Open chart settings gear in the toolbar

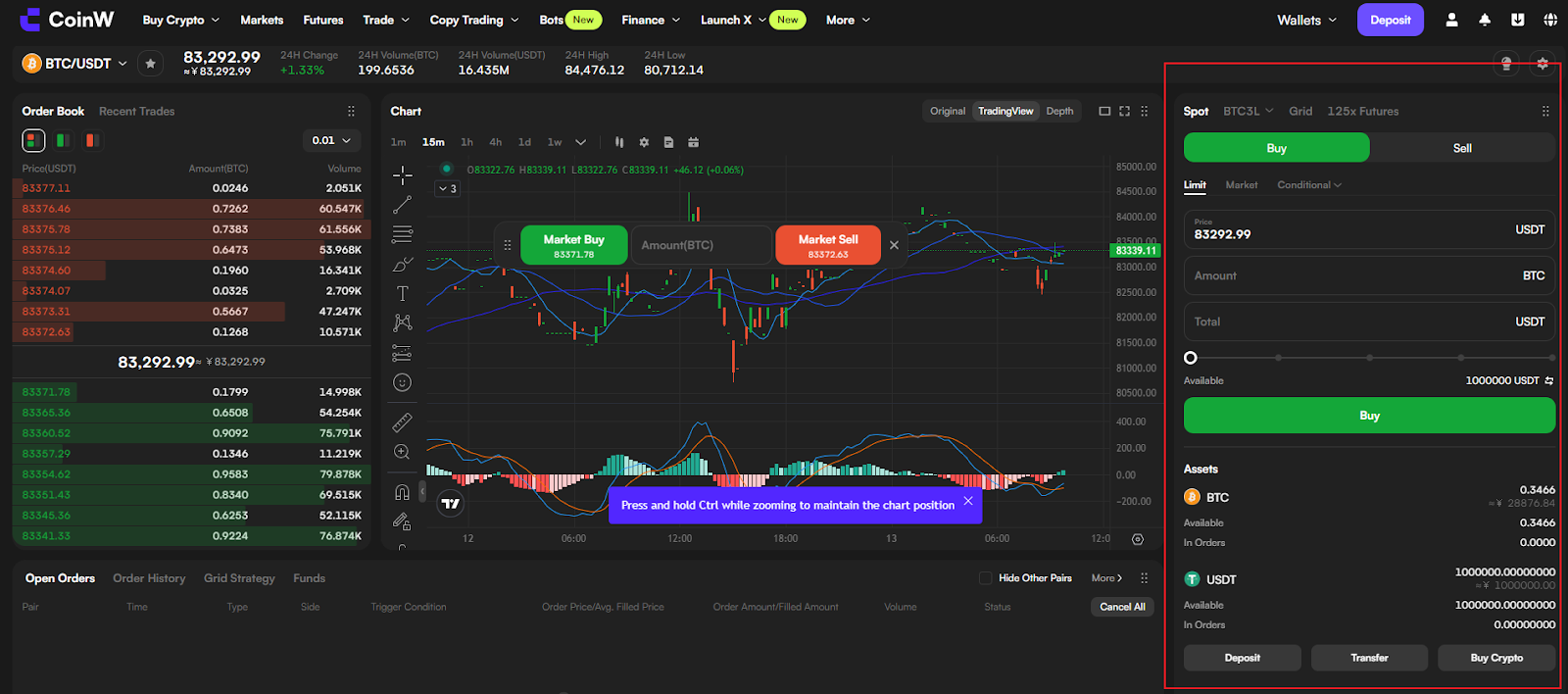click(x=644, y=142)
